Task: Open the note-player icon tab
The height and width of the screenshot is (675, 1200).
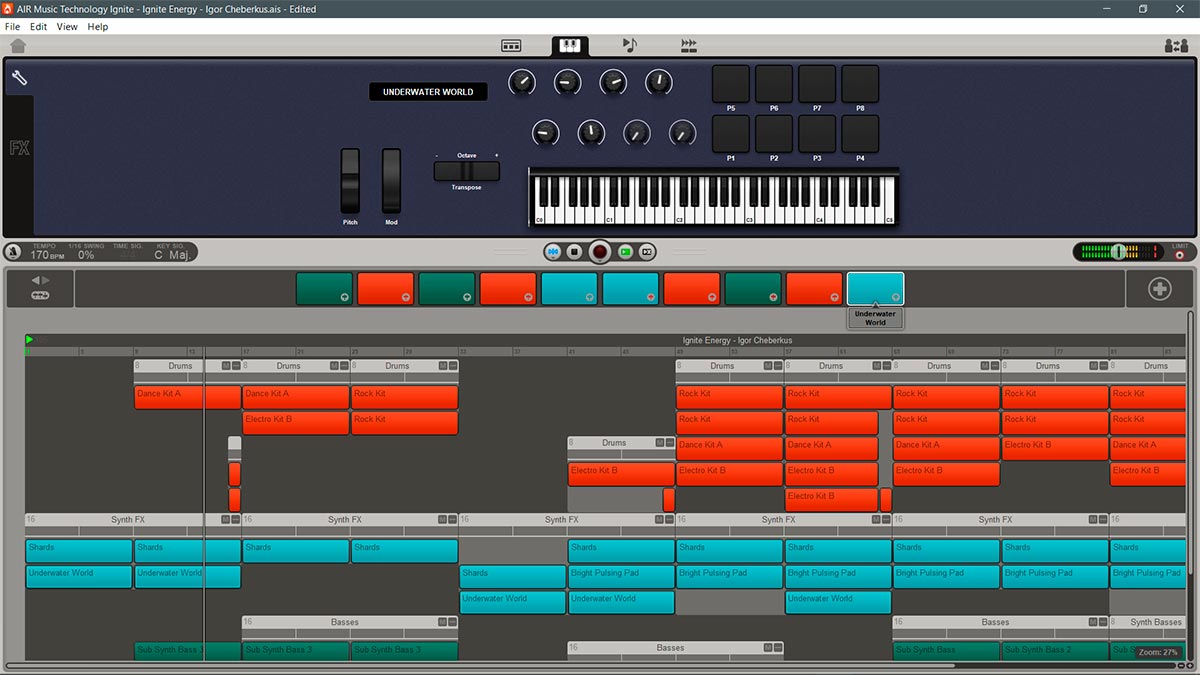Action: pyautogui.click(x=629, y=45)
